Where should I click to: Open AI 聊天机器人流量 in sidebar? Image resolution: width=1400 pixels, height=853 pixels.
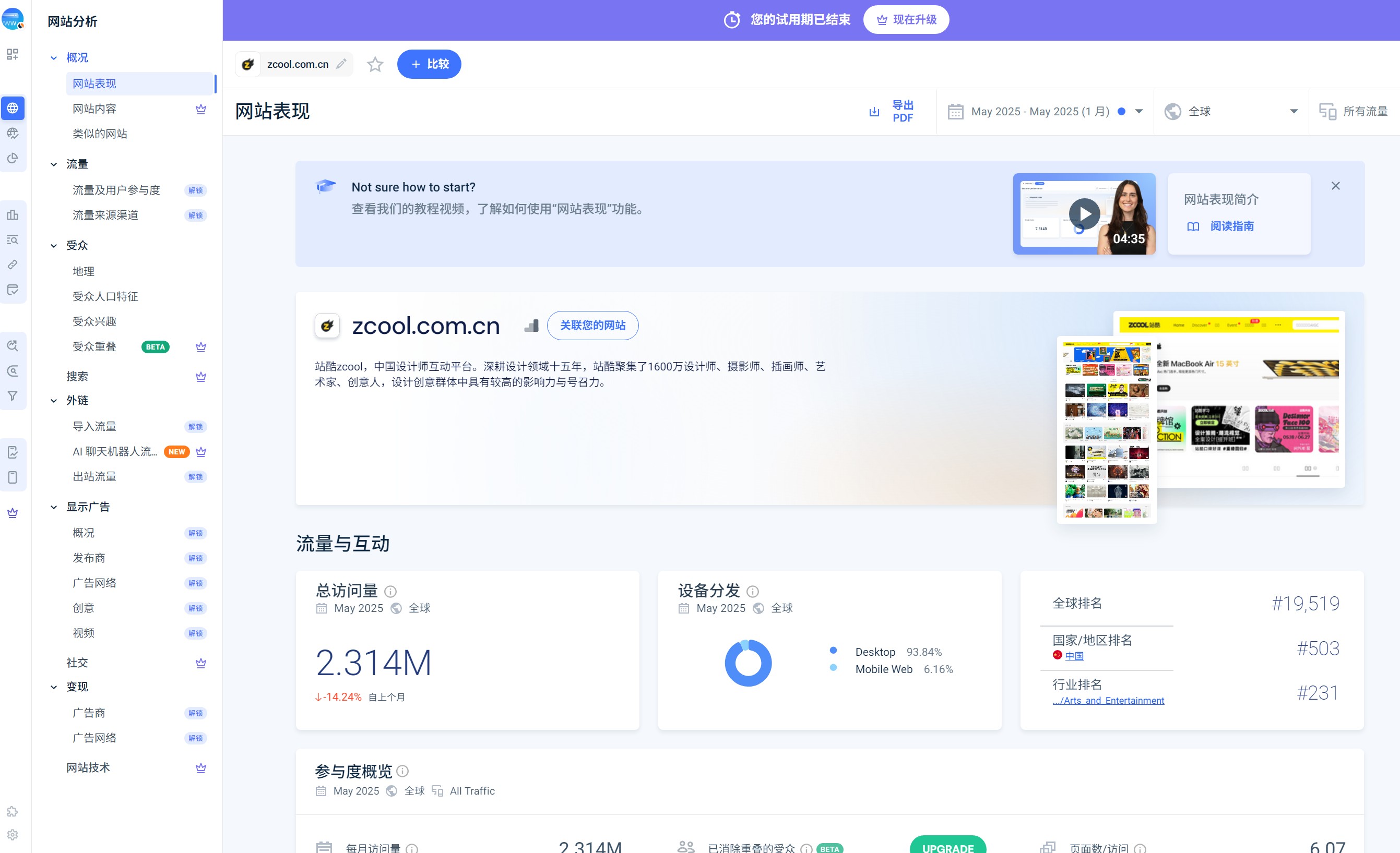(115, 451)
